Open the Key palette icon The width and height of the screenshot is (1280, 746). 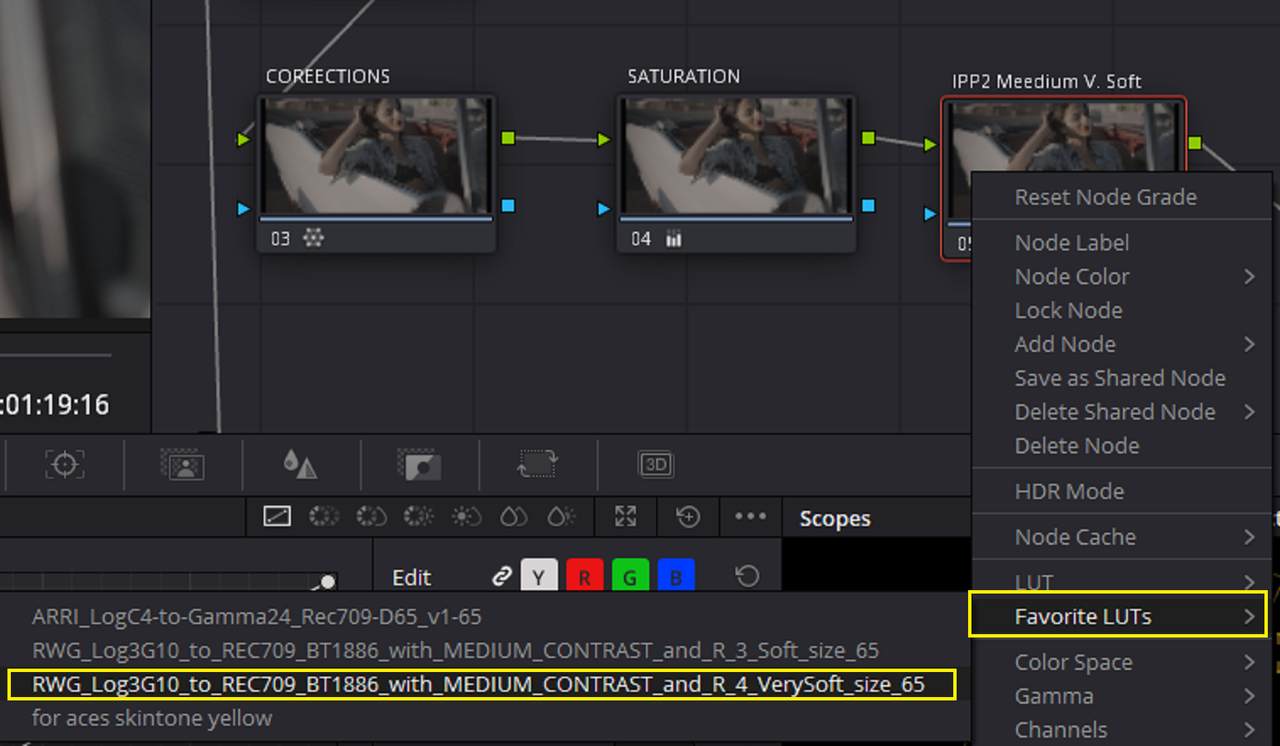[x=419, y=465]
